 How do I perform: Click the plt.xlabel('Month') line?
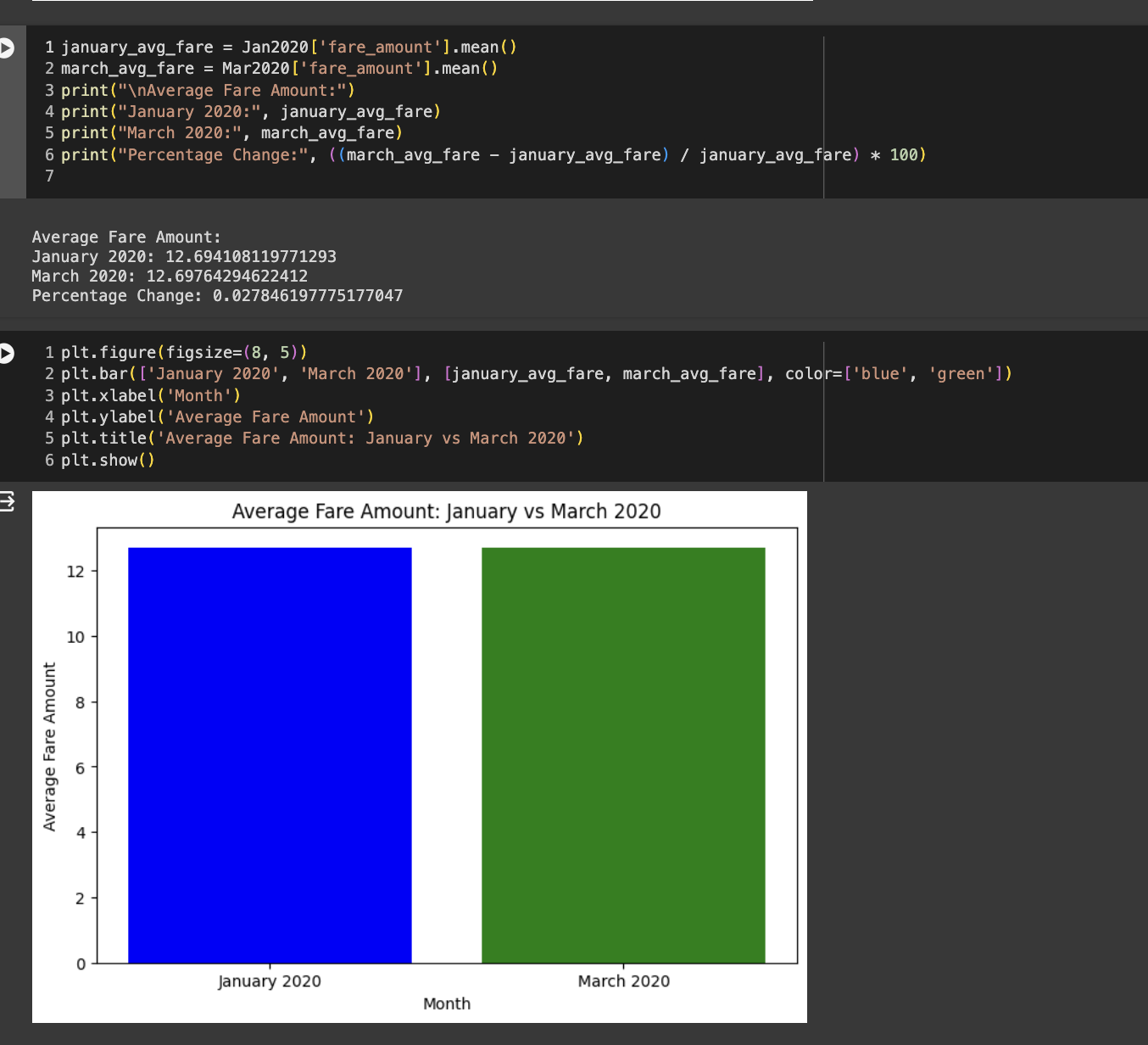pyautogui.click(x=151, y=396)
